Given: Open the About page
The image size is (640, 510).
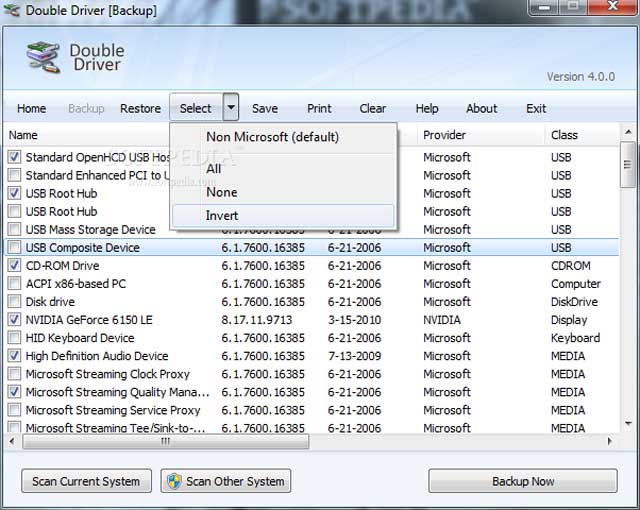Looking at the screenshot, I should click(x=482, y=109).
